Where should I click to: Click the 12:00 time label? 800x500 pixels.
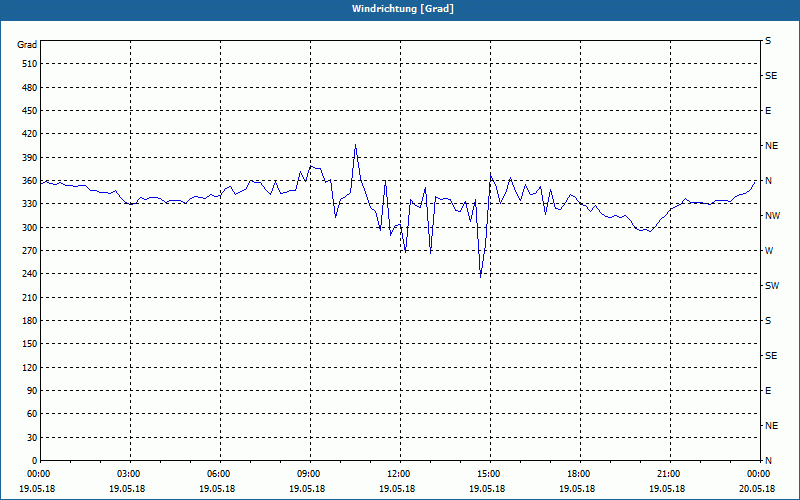[400, 474]
